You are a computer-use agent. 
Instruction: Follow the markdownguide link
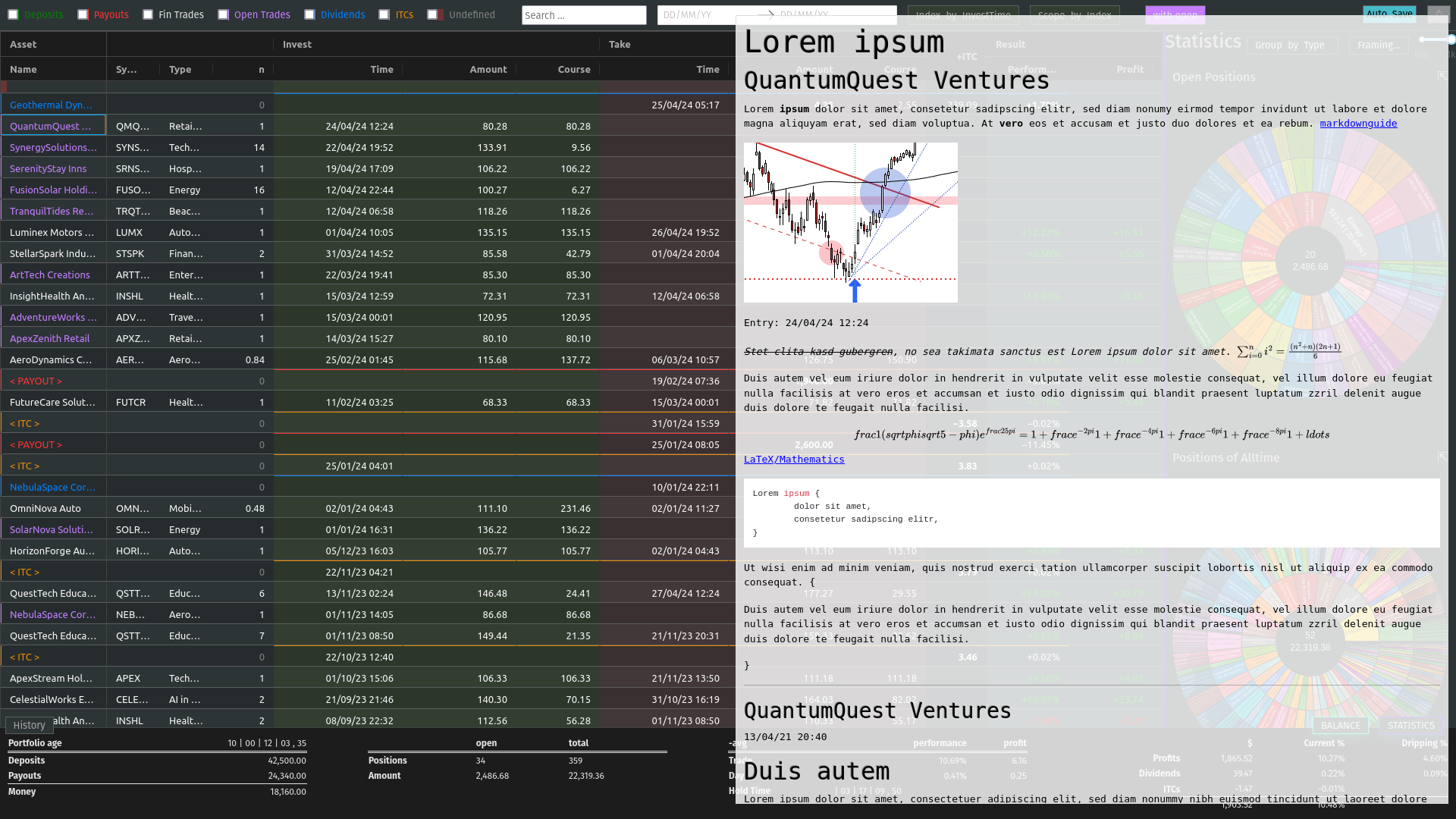pos(1357,124)
